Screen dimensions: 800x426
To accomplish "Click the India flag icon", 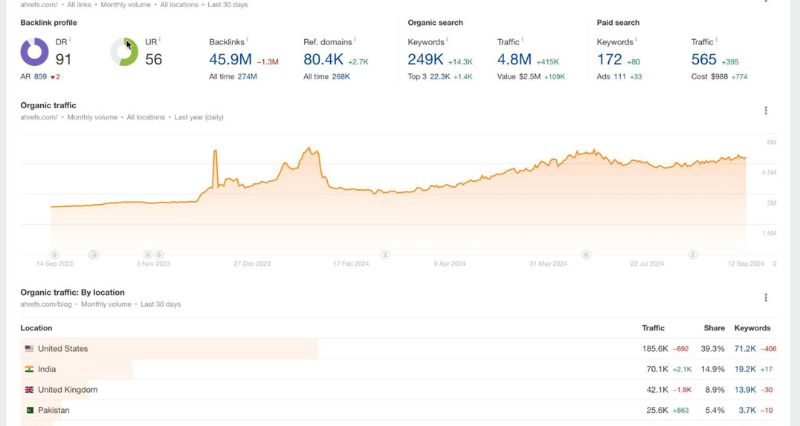I will [x=29, y=369].
